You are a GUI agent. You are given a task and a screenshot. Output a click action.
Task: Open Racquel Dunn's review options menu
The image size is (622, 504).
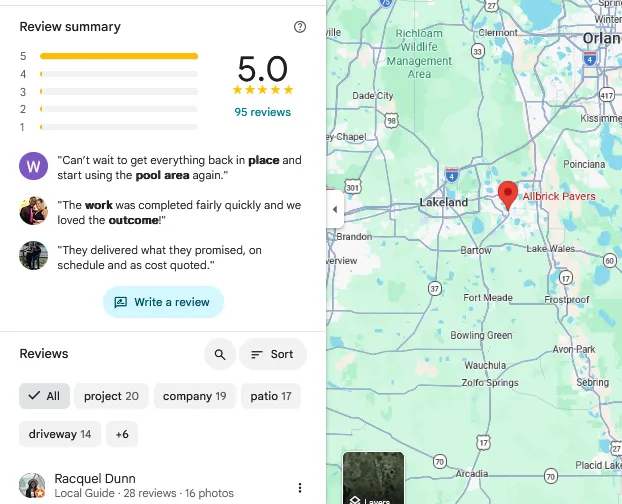[x=300, y=488]
